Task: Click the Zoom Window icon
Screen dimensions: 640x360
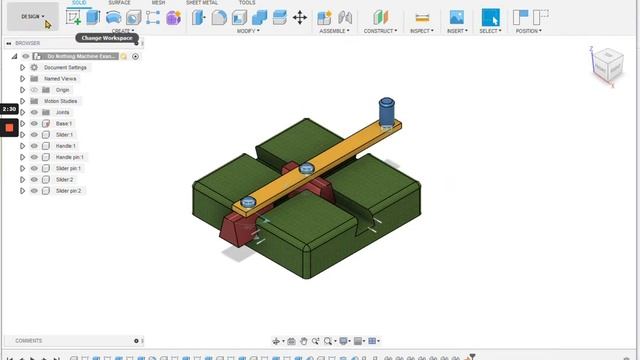Action: click(x=316, y=341)
